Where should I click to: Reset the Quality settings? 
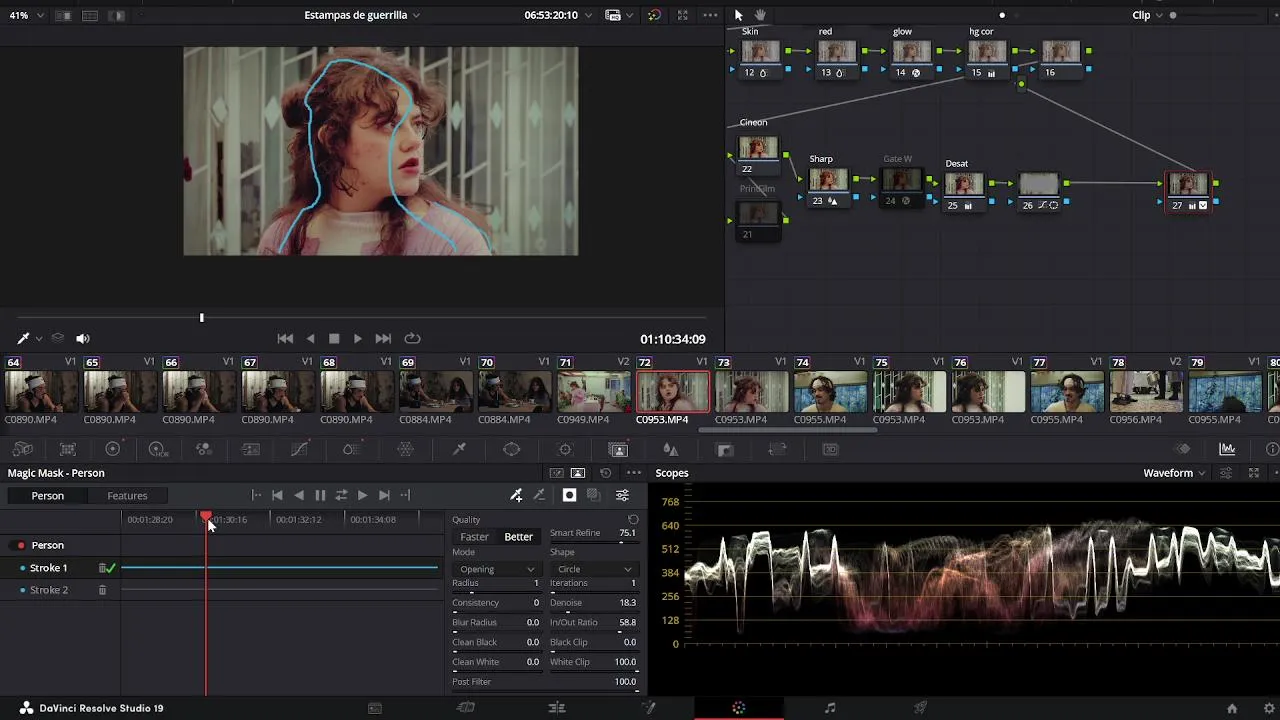pyautogui.click(x=633, y=520)
